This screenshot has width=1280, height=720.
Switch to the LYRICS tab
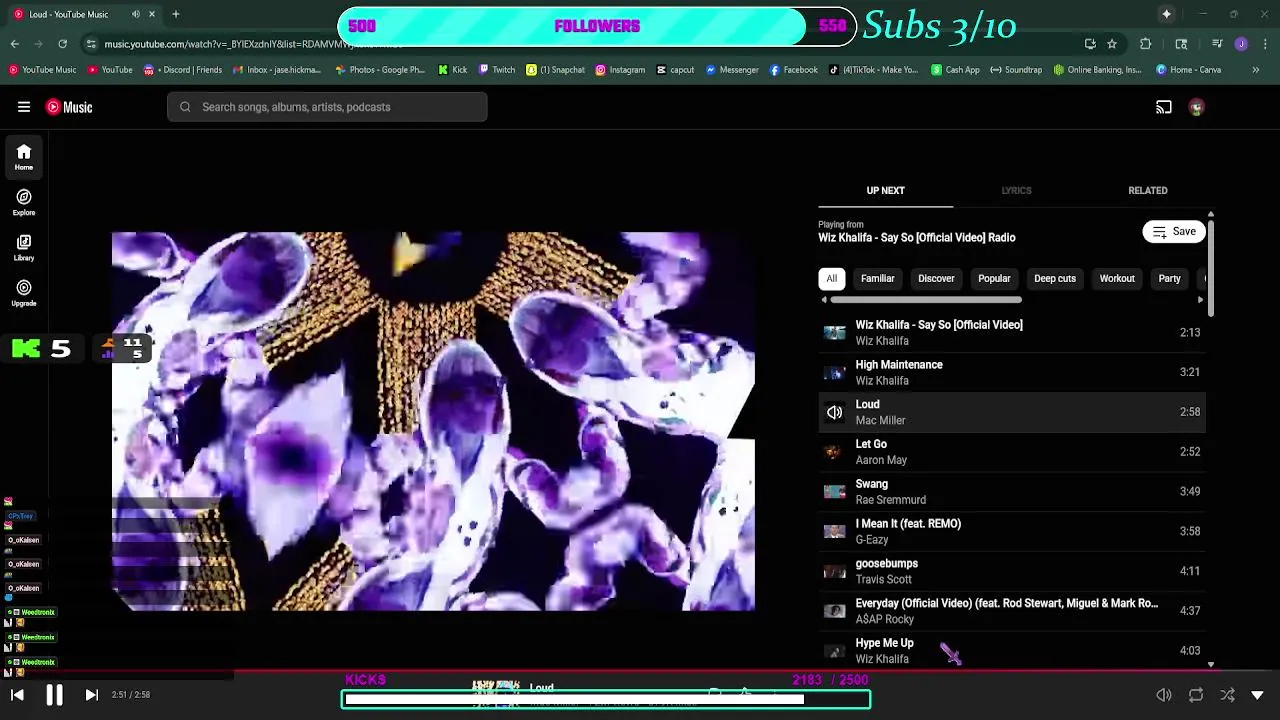click(1016, 190)
